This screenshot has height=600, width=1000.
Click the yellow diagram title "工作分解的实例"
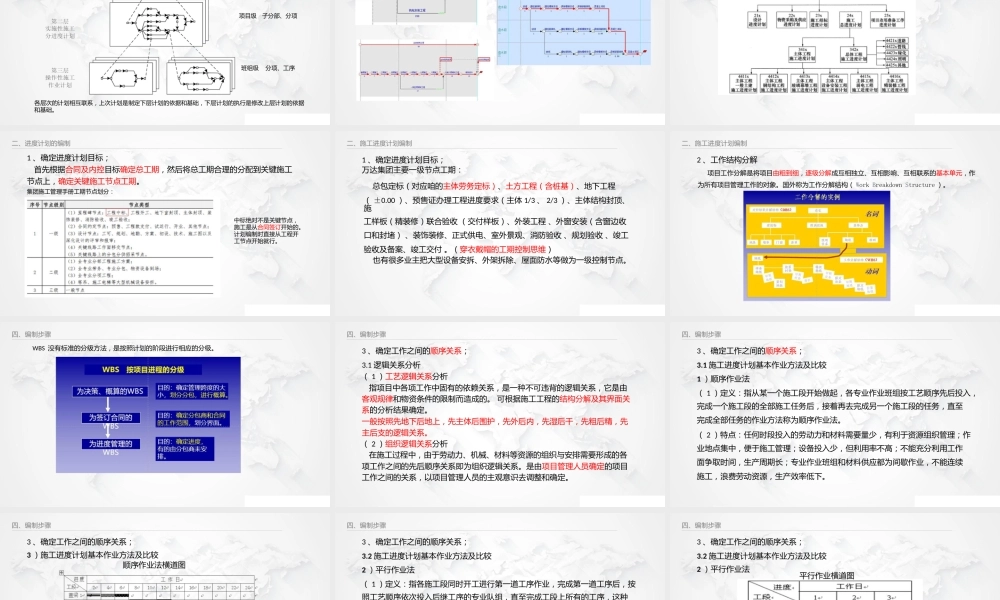point(817,198)
